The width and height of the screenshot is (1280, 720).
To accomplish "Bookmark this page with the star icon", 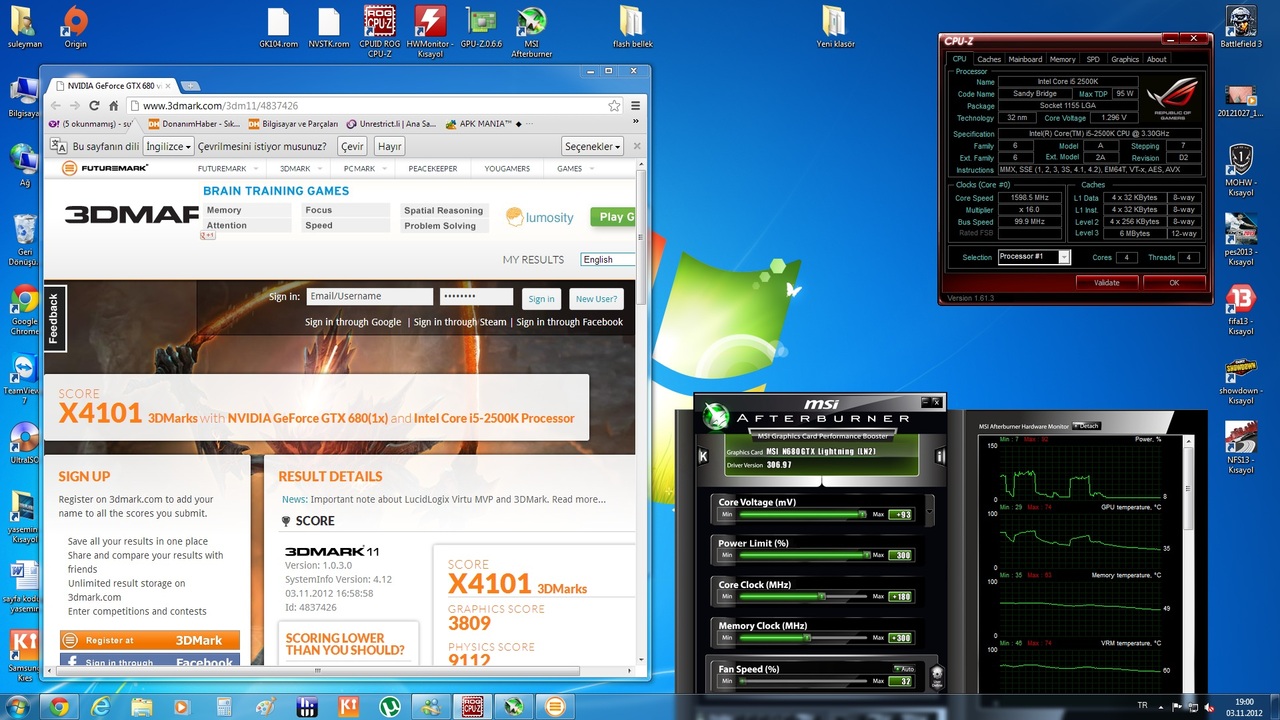I will click(x=614, y=105).
